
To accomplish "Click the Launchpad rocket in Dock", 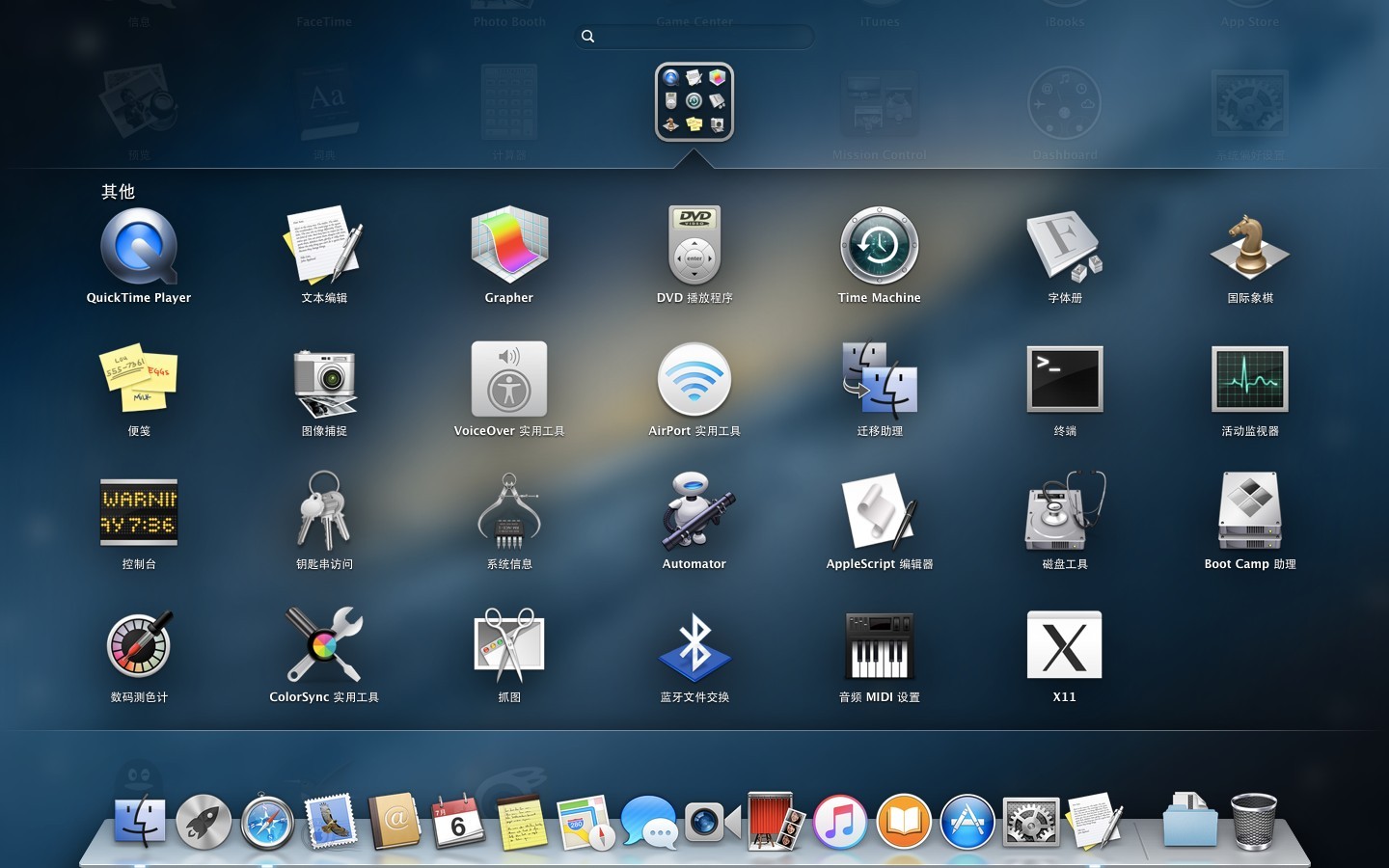I will point(204,822).
